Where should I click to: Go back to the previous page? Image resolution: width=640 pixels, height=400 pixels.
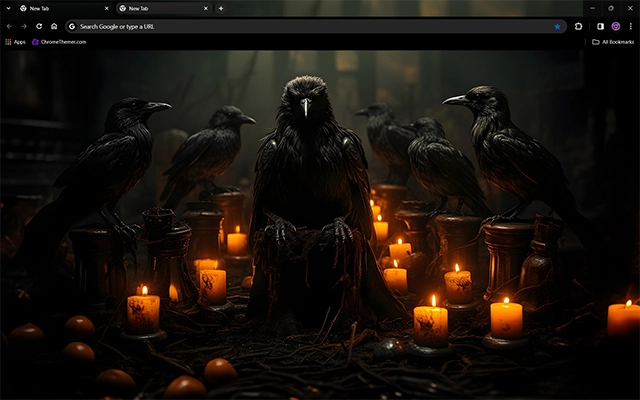(9, 27)
